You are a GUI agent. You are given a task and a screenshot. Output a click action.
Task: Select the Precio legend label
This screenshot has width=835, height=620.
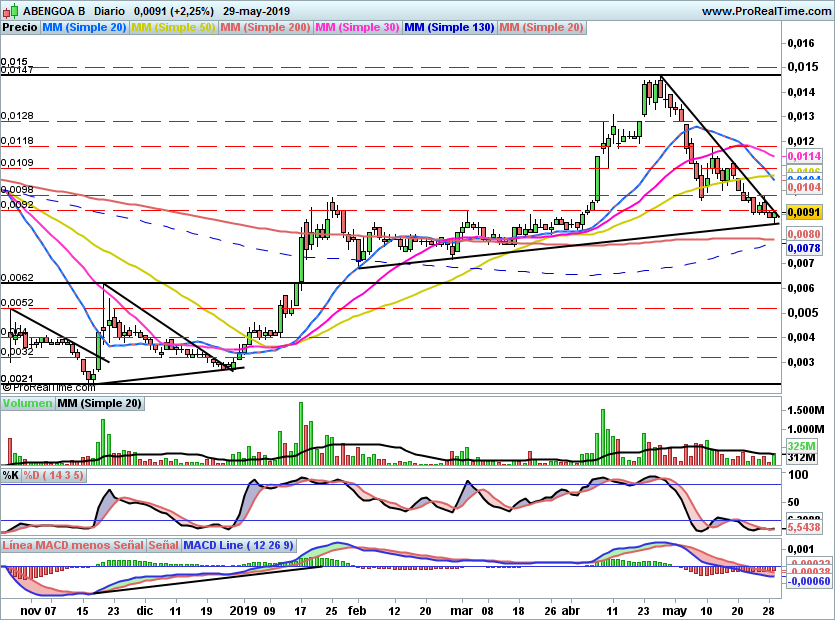[x=20, y=27]
